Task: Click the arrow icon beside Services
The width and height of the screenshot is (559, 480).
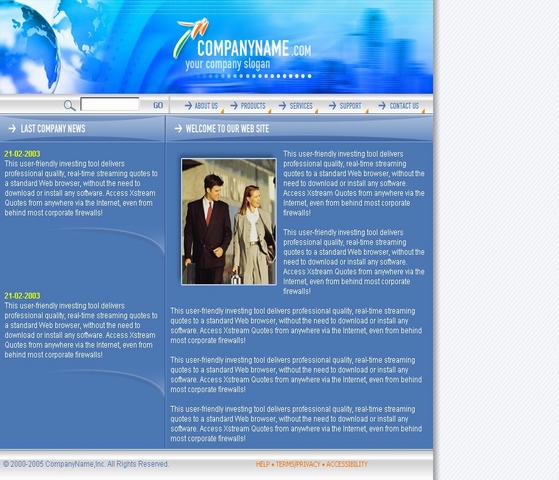Action: point(282,106)
